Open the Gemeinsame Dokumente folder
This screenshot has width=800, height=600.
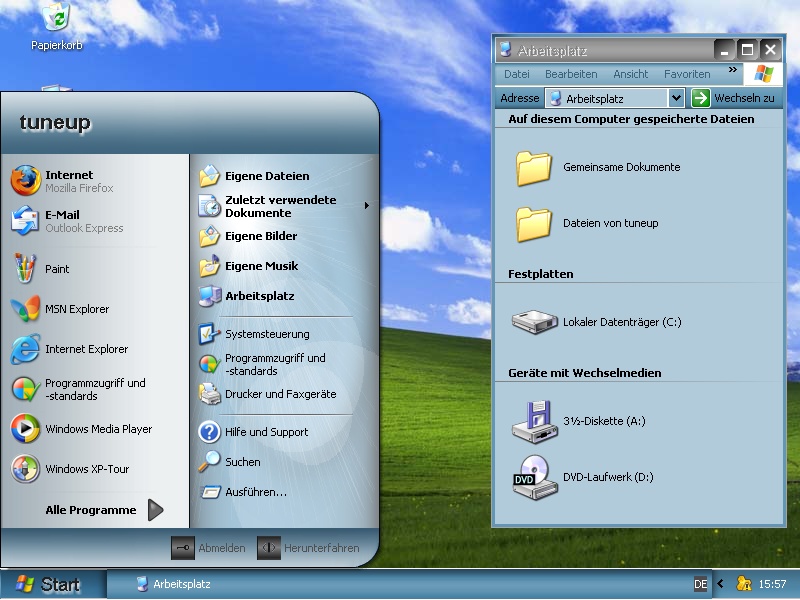[620, 167]
